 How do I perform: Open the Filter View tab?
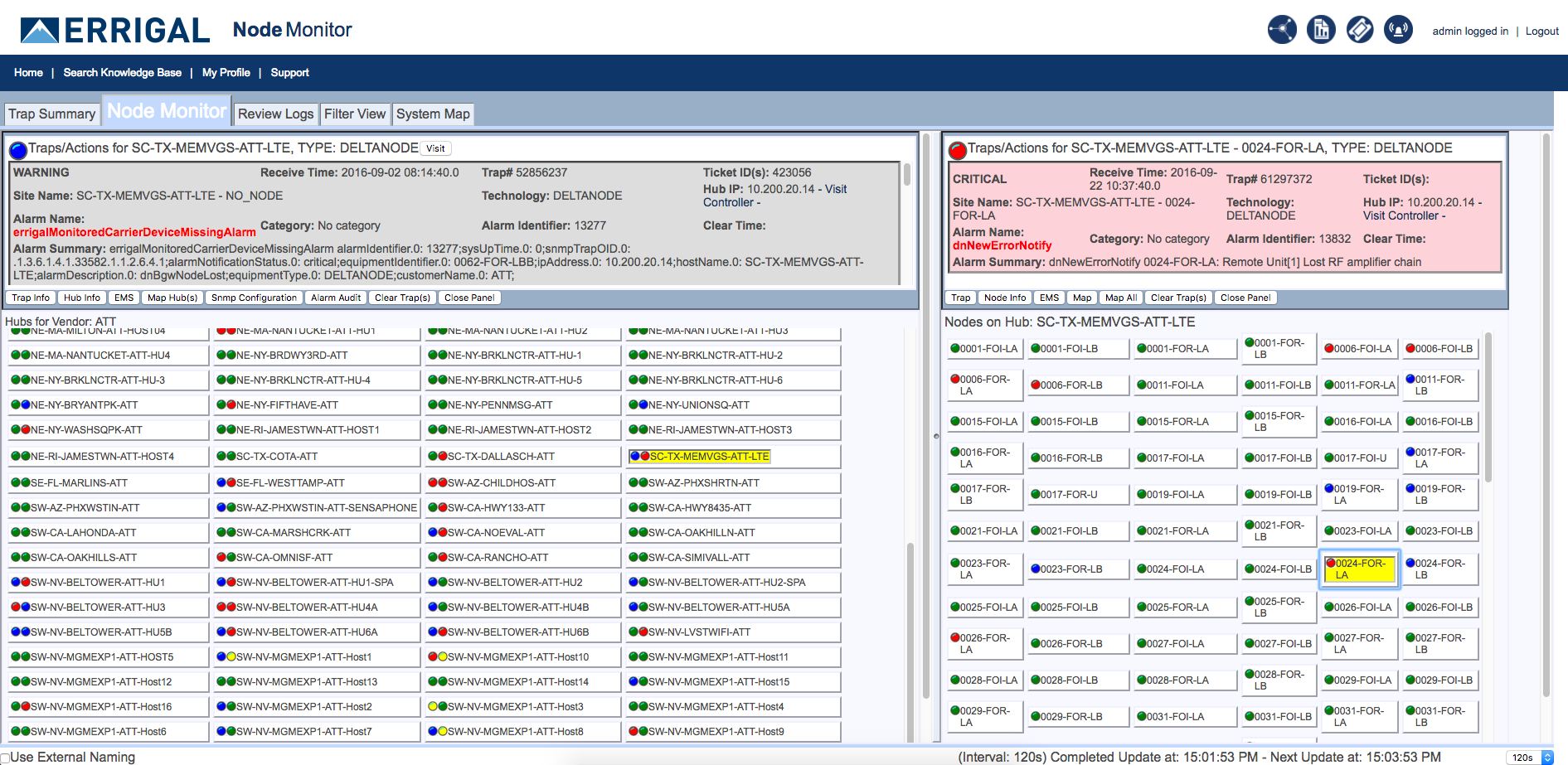point(355,114)
